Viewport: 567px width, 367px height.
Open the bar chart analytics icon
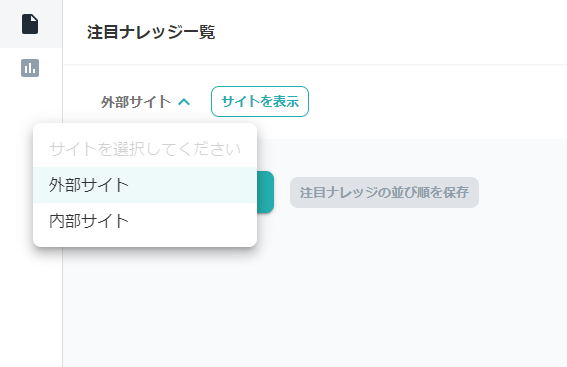pyautogui.click(x=30, y=68)
